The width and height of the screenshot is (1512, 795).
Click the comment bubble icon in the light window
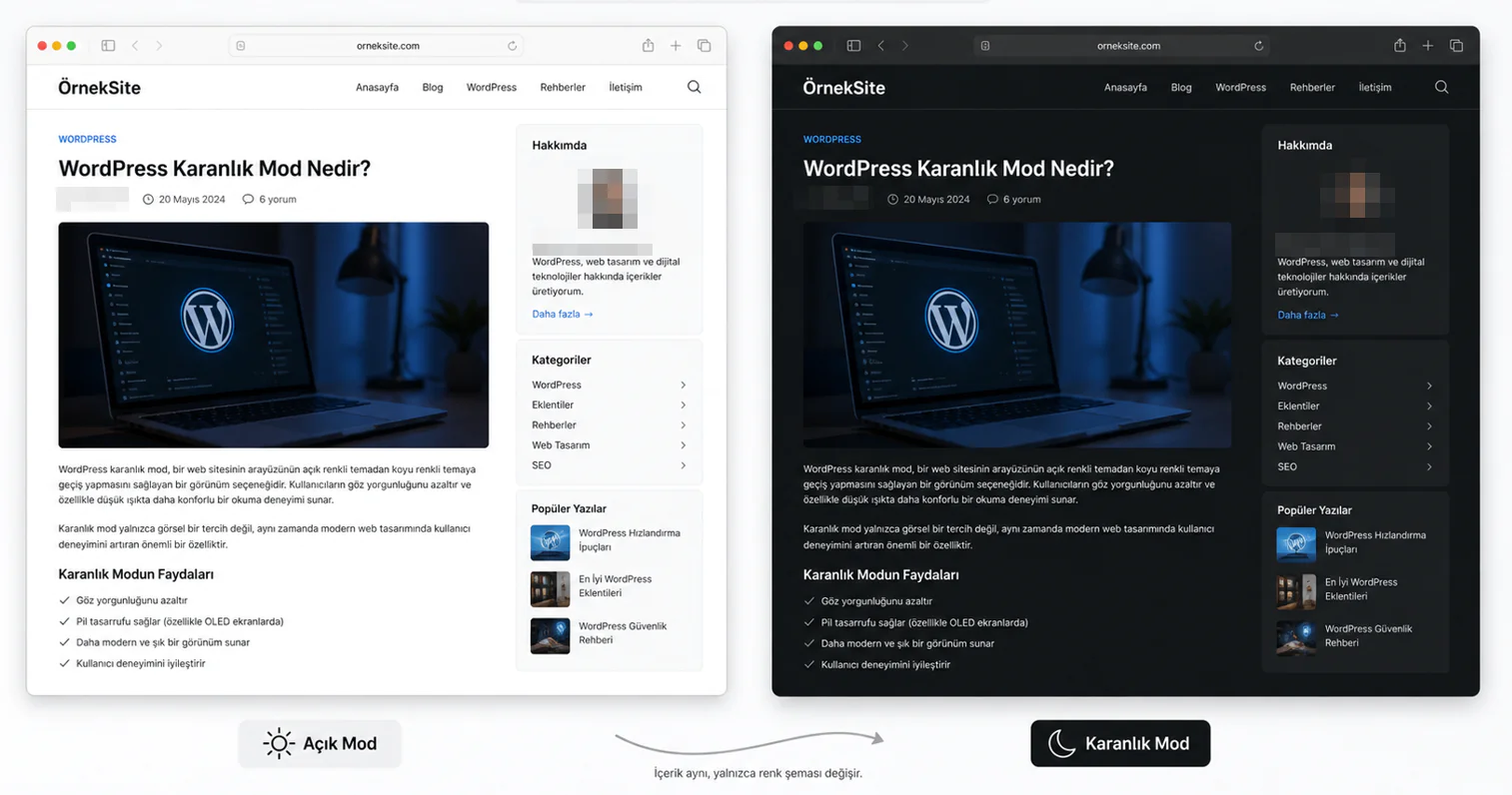248,199
